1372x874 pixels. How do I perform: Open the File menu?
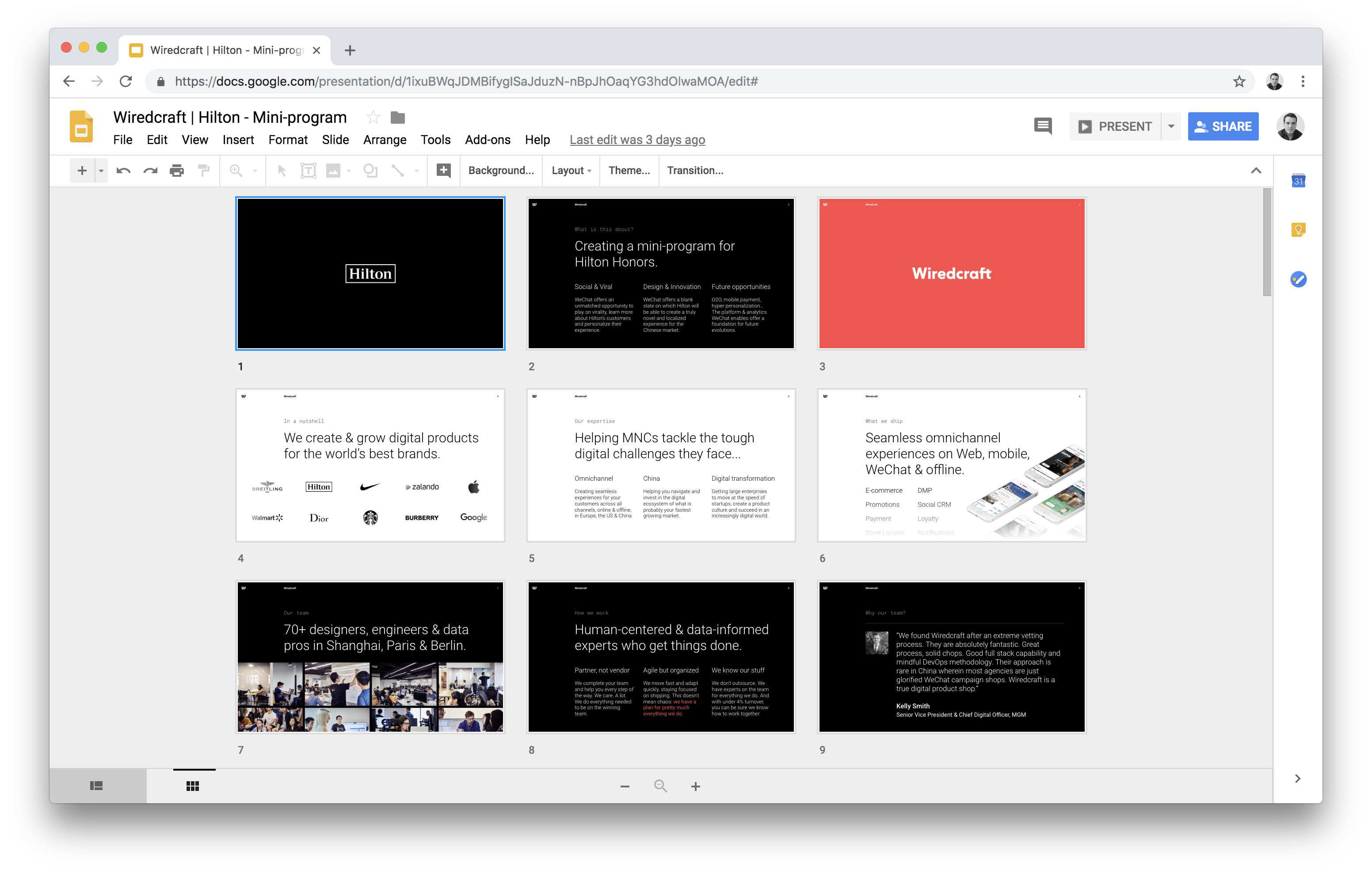(122, 140)
